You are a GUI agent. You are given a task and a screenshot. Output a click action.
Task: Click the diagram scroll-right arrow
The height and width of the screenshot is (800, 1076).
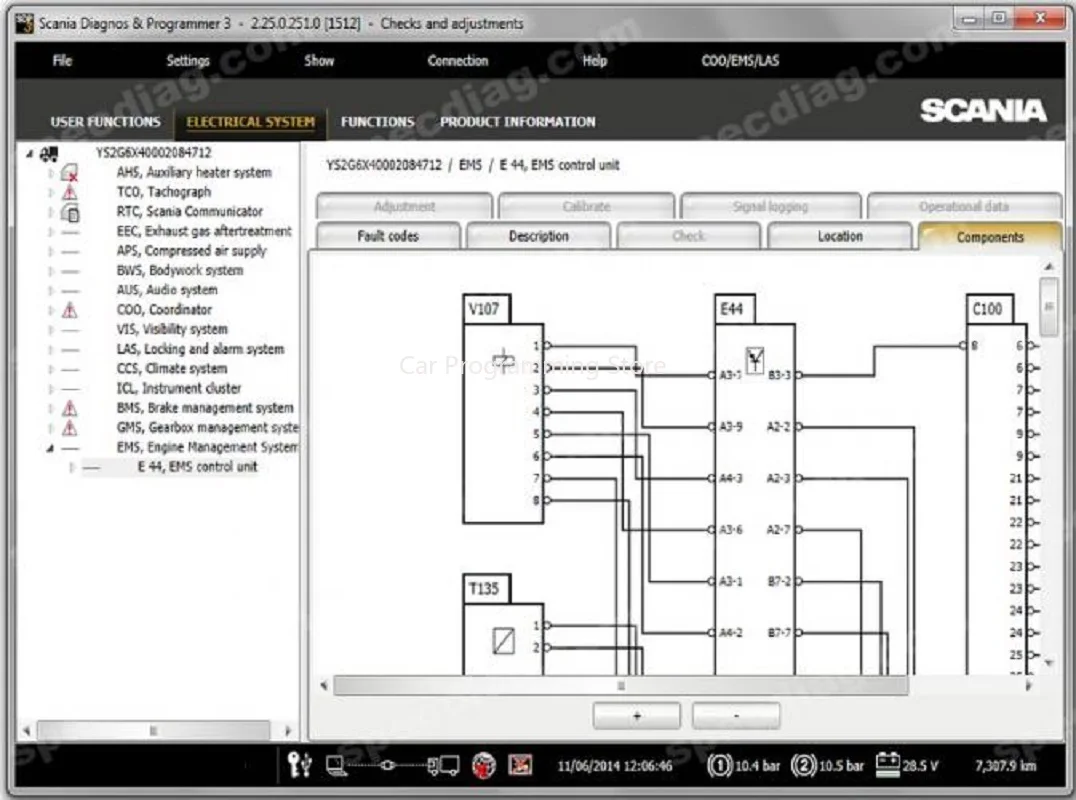(1028, 685)
